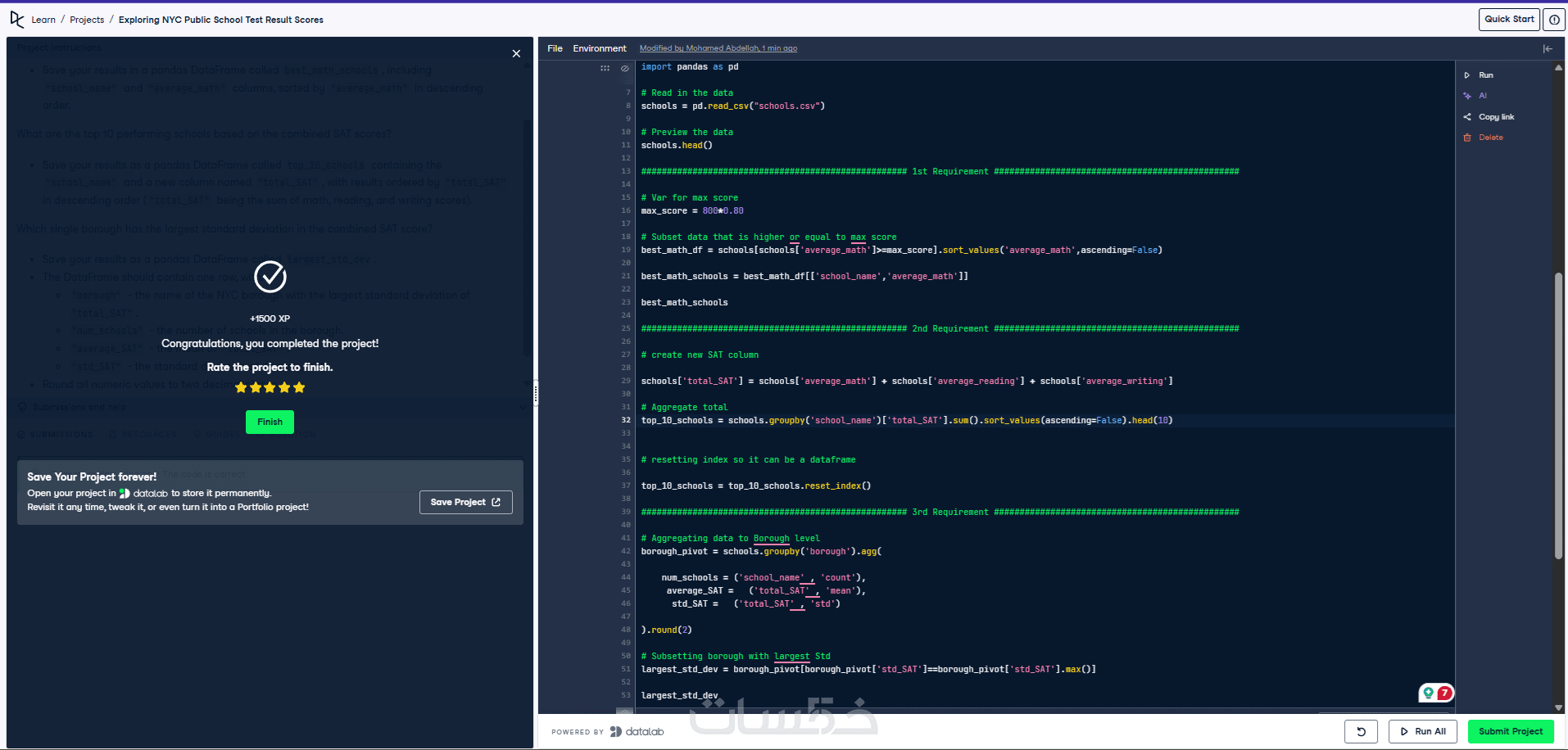The height and width of the screenshot is (750, 1568).
Task: Click the green Finish button
Action: point(270,422)
